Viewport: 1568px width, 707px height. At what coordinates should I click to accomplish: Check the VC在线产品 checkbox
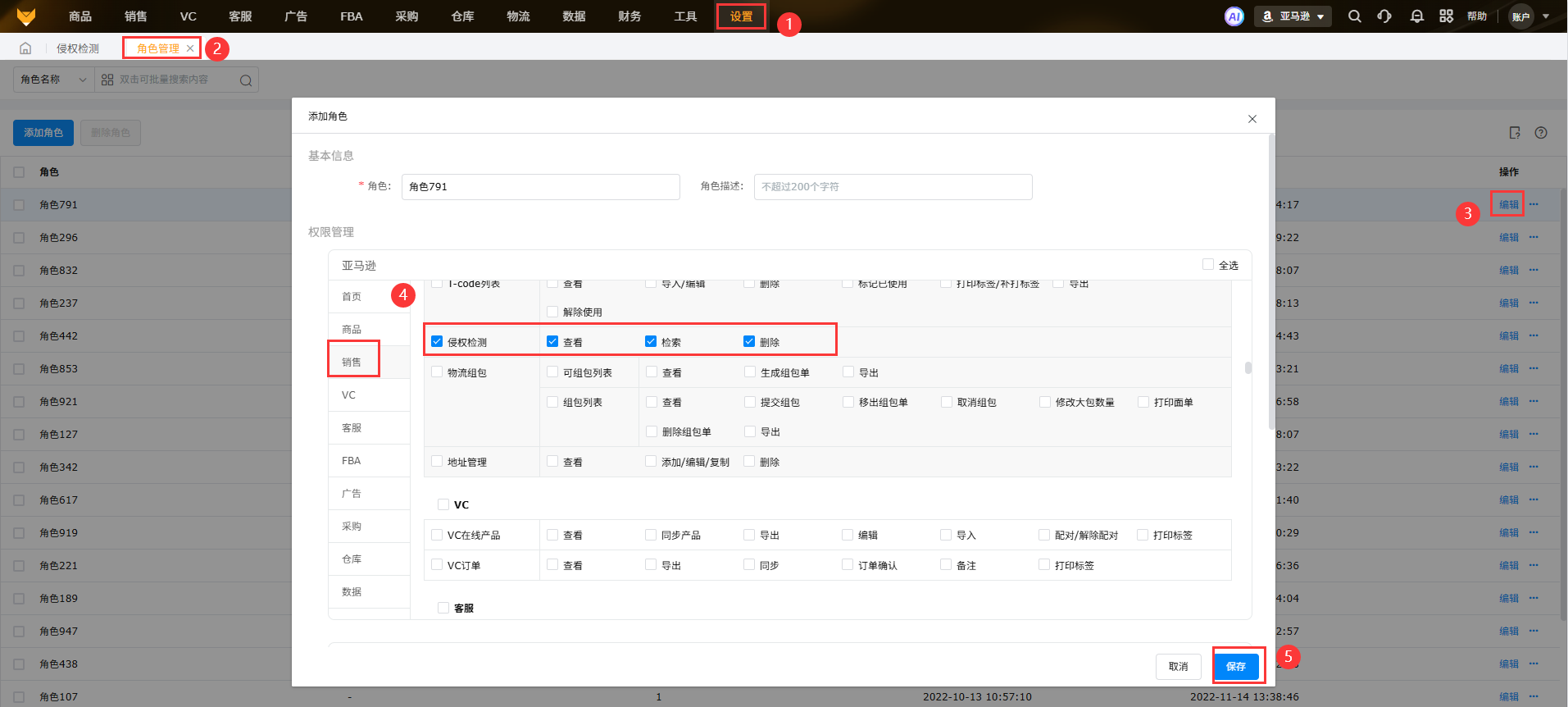[437, 535]
